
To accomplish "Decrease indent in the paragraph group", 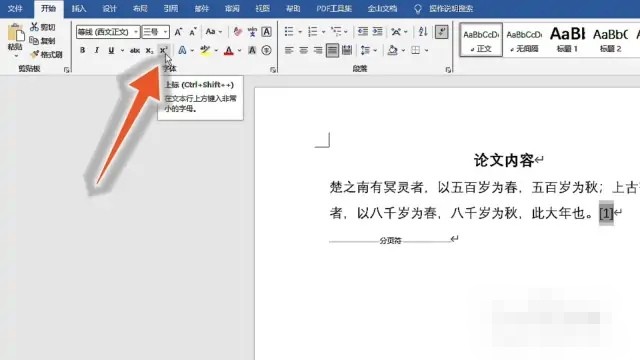I will (x=362, y=31).
